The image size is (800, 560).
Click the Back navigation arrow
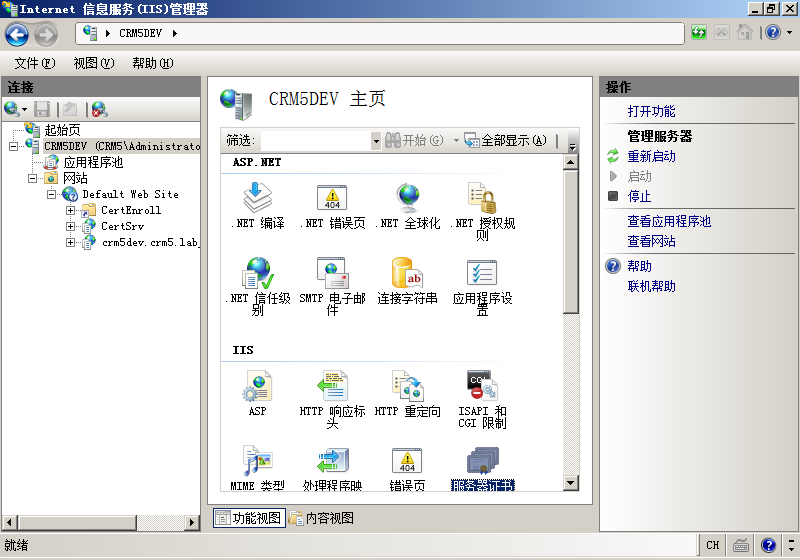tap(17, 35)
